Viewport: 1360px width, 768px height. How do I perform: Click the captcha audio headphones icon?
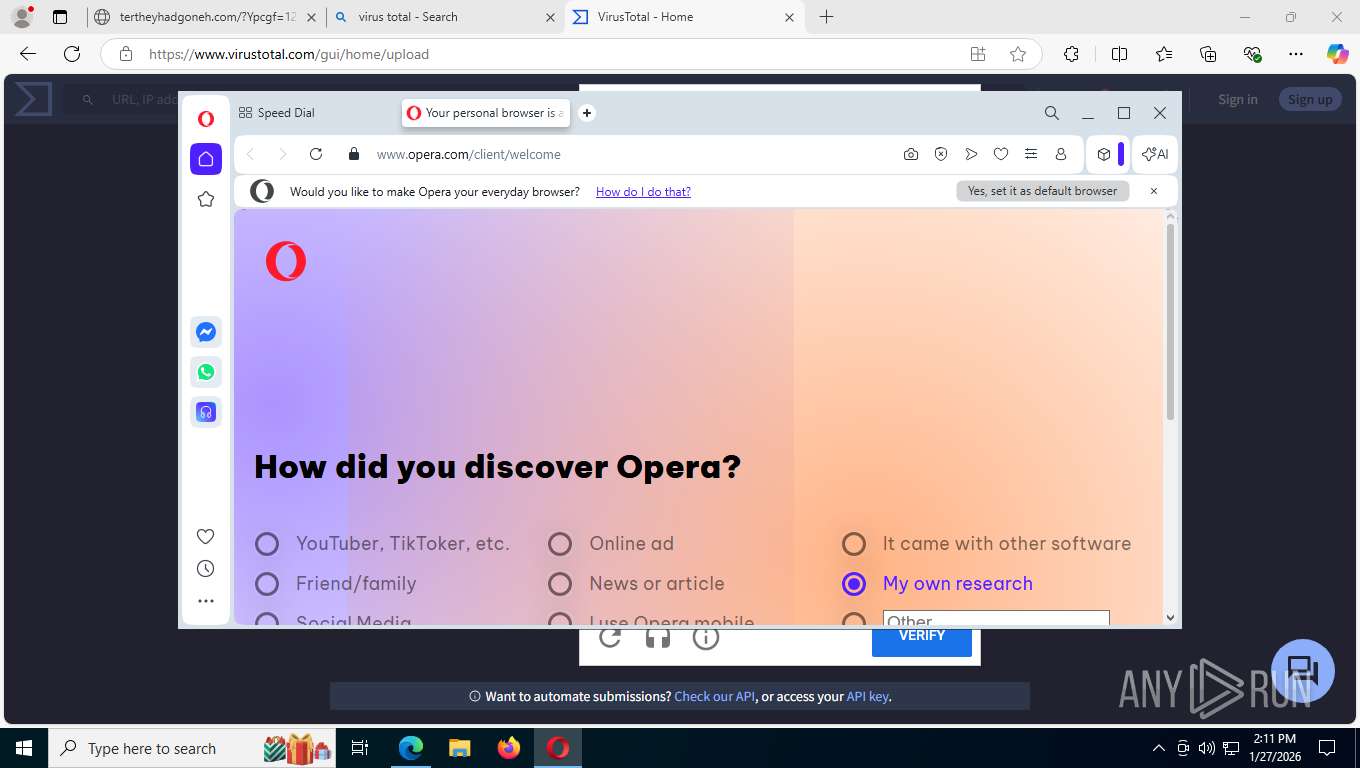[x=658, y=637]
